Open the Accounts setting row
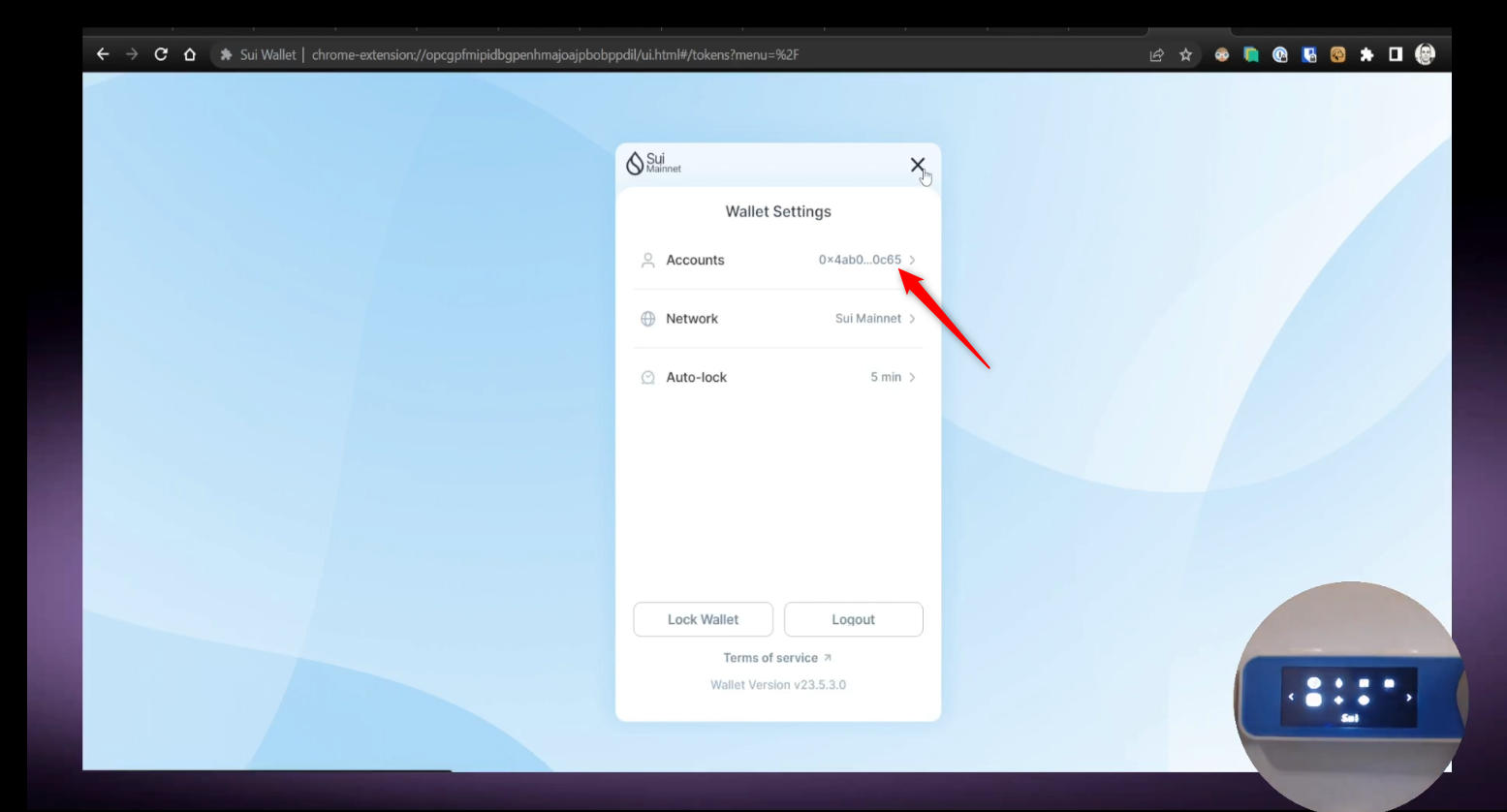The height and width of the screenshot is (812, 1507). pyautogui.click(x=778, y=260)
